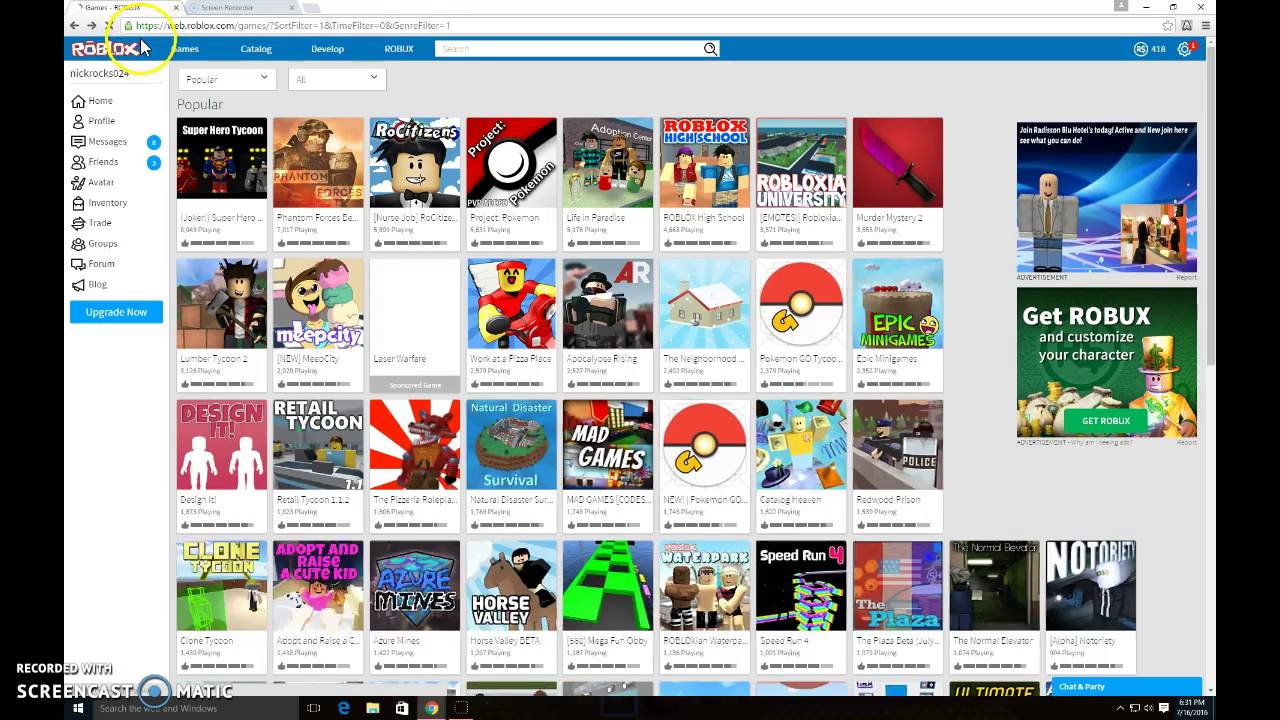1280x720 pixels.
Task: Open the Chrome menu icon
Action: 1206,25
